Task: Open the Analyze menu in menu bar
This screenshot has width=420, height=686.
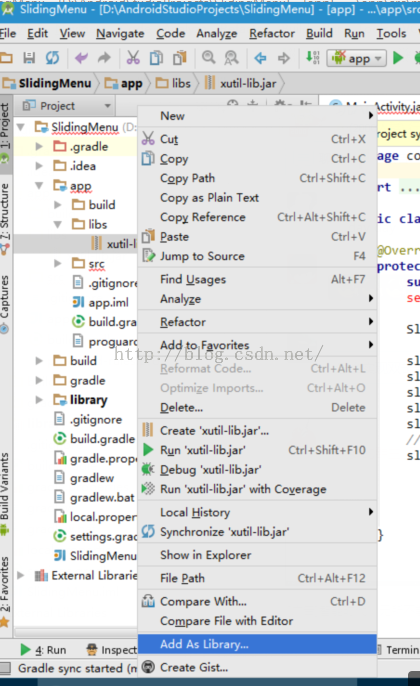Action: 217,33
